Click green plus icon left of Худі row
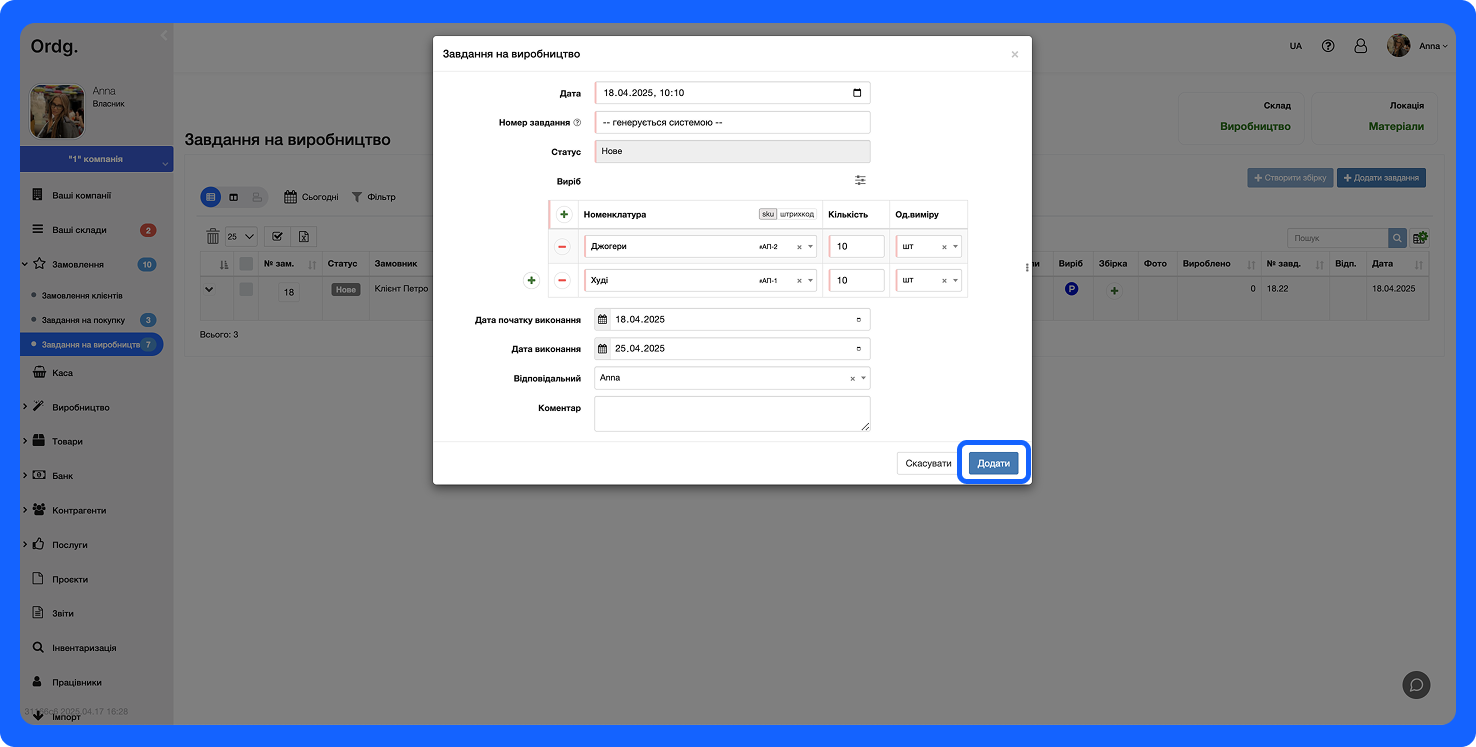This screenshot has height=747, width=1476. click(532, 281)
